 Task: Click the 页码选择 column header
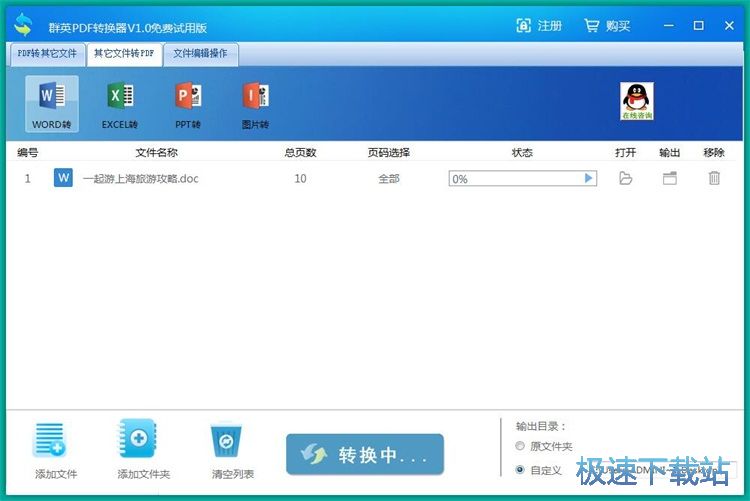pos(389,152)
